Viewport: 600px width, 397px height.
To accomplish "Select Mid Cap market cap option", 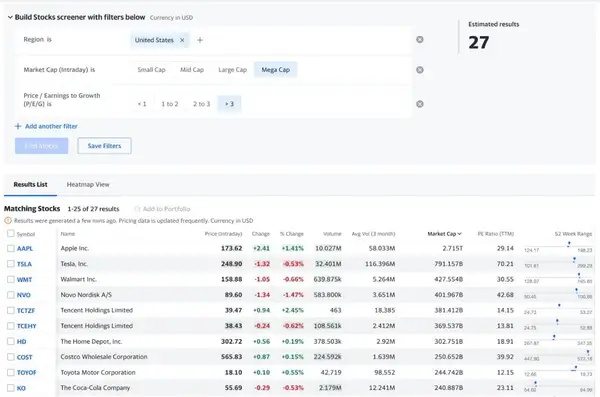I will (192, 70).
